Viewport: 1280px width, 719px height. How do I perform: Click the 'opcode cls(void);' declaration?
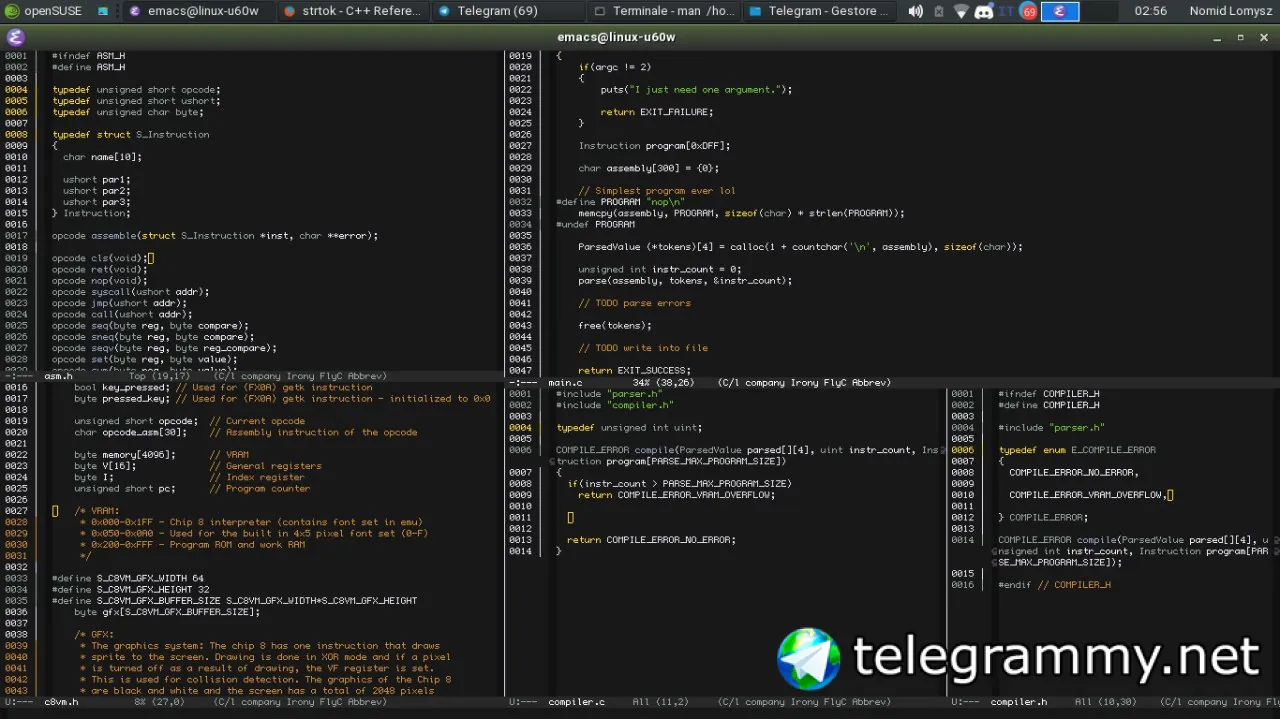[x=99, y=258]
